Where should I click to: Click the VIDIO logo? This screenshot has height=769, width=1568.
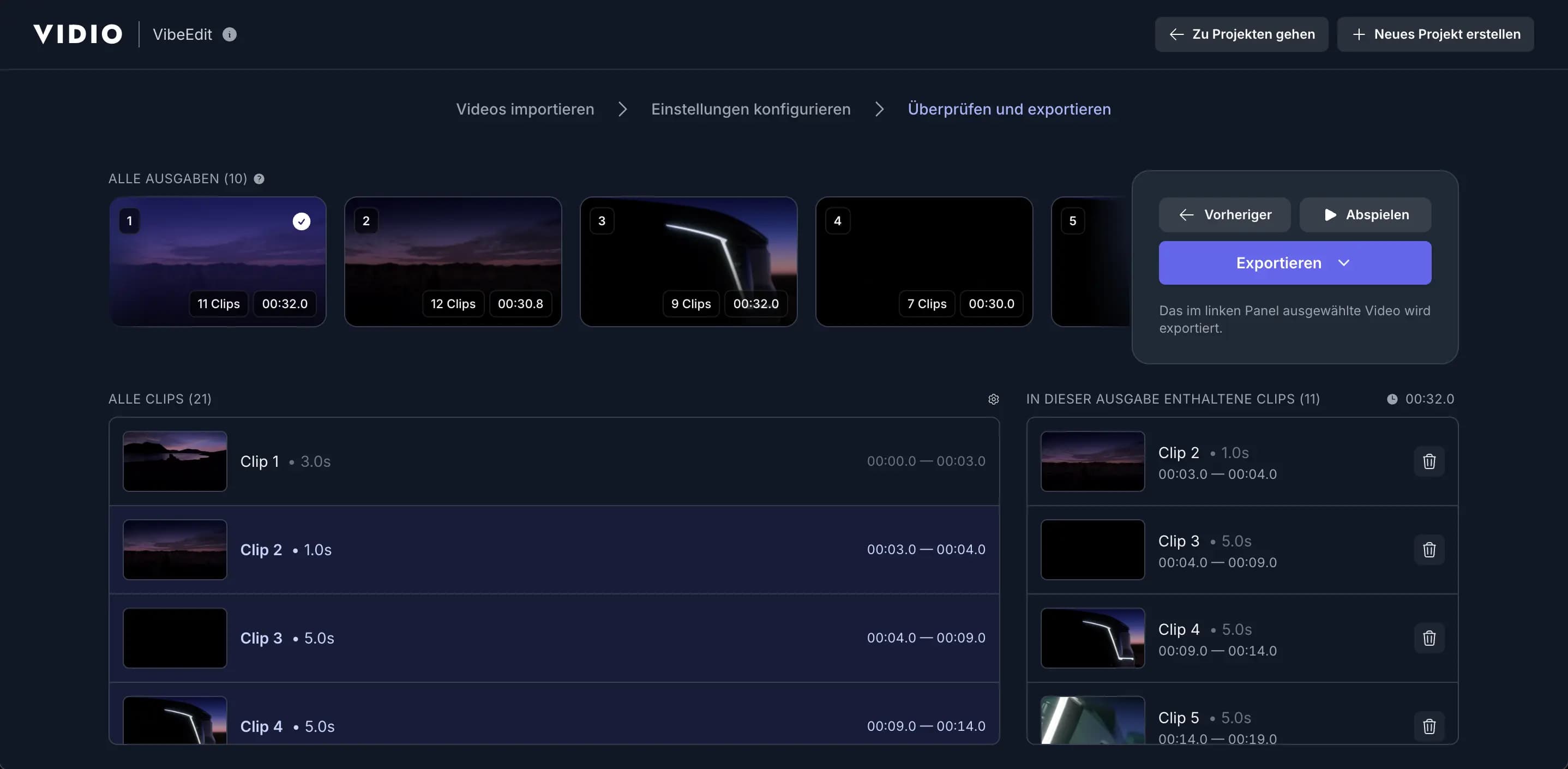pyautogui.click(x=78, y=35)
